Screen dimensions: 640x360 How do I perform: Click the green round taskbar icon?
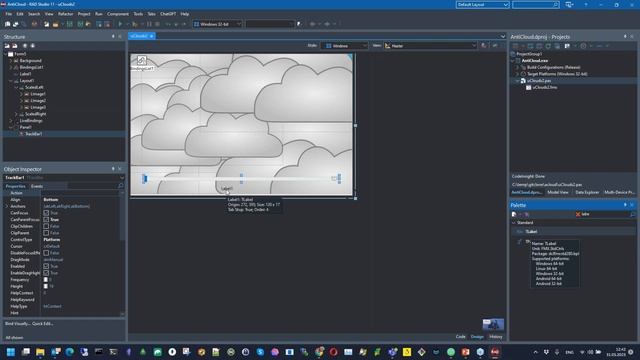pos(451,352)
